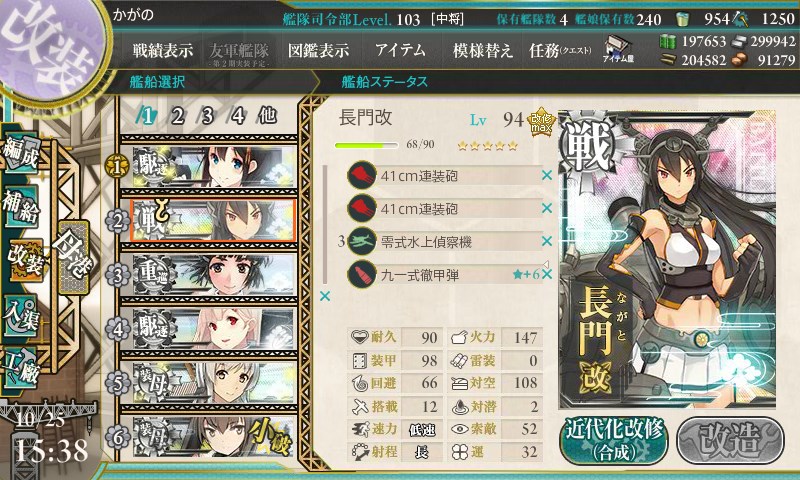Return to 母港 home port button
Screen dimensions: 800x480
pos(73,258)
